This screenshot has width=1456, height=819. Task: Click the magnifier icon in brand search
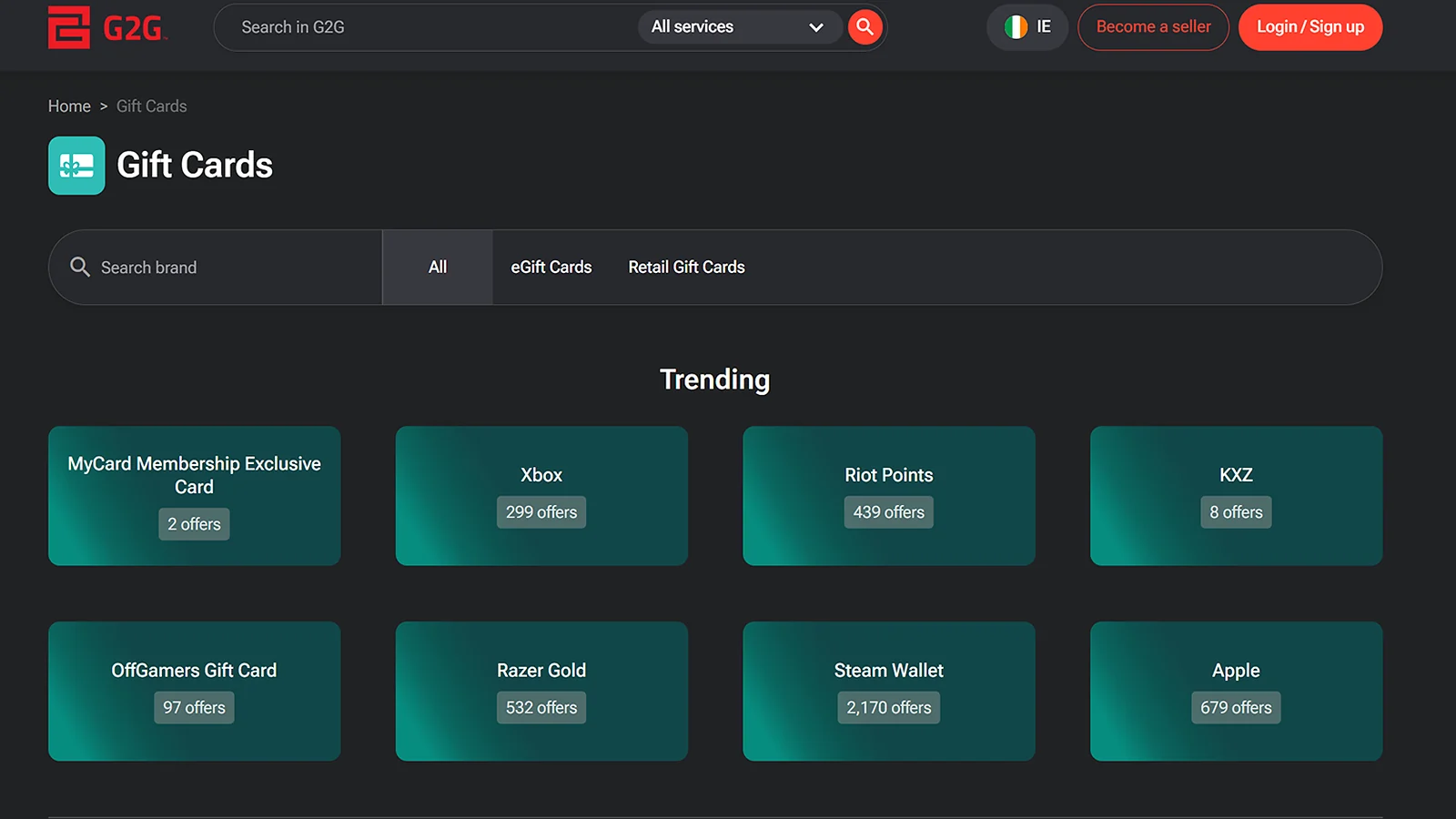80,267
